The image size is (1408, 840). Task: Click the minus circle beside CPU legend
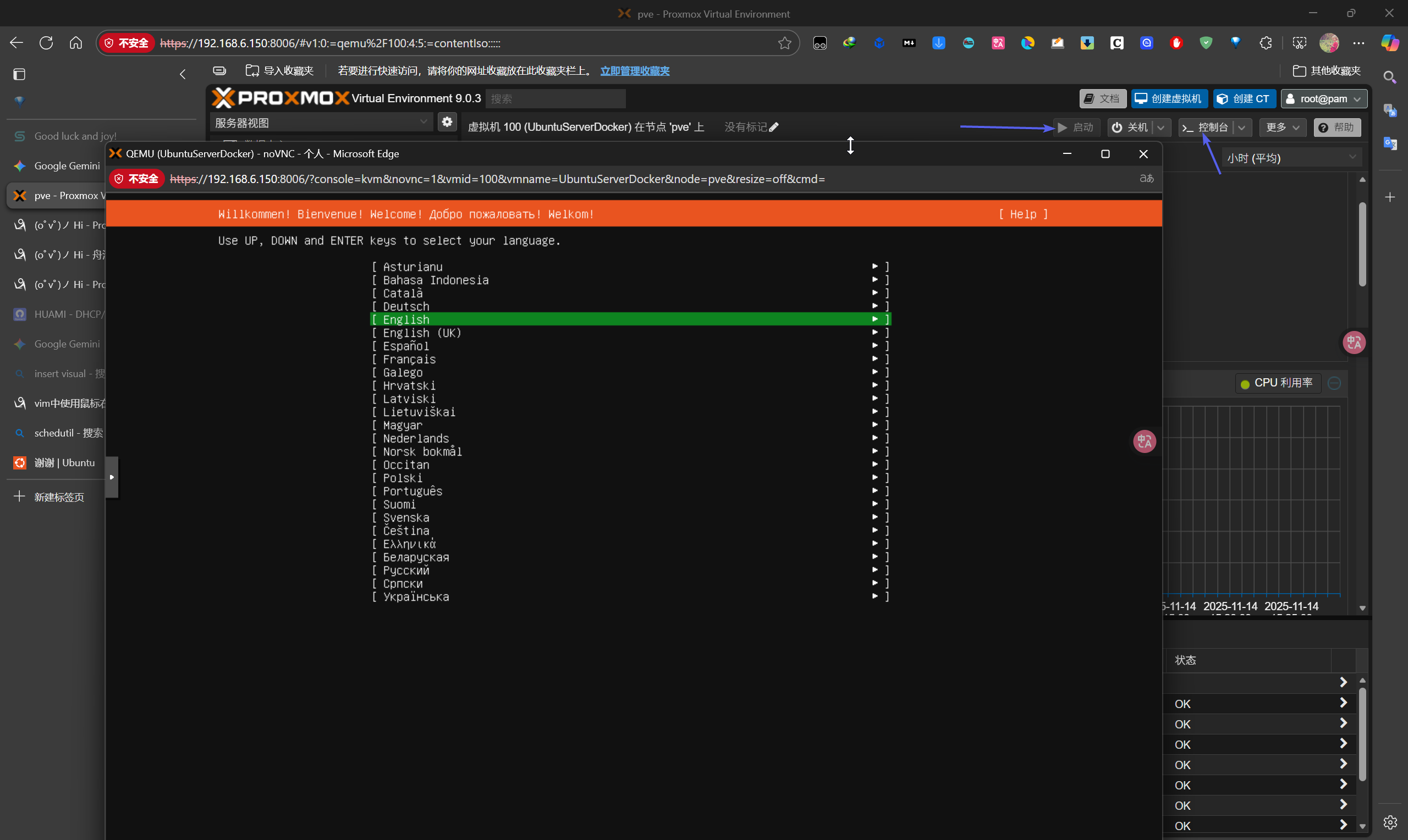pos(1334,383)
